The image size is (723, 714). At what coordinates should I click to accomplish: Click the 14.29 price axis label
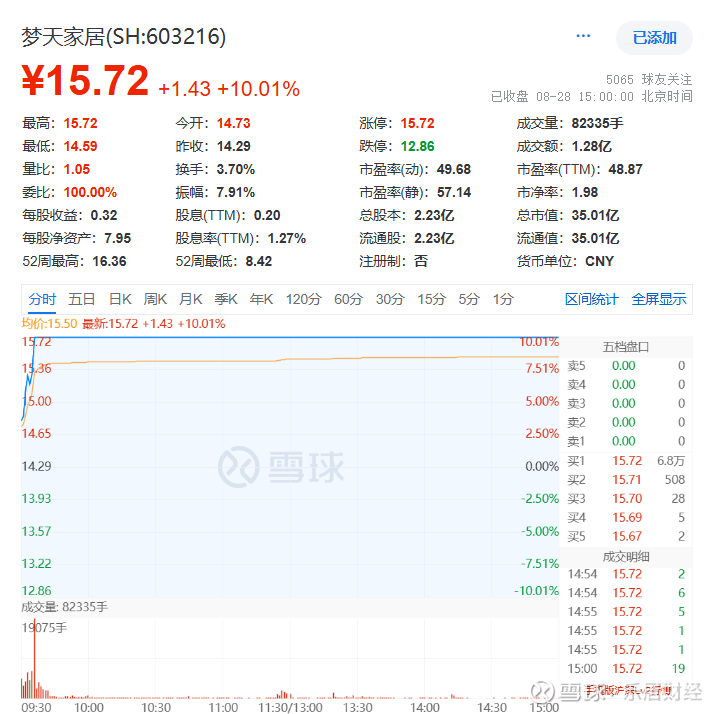(36, 466)
